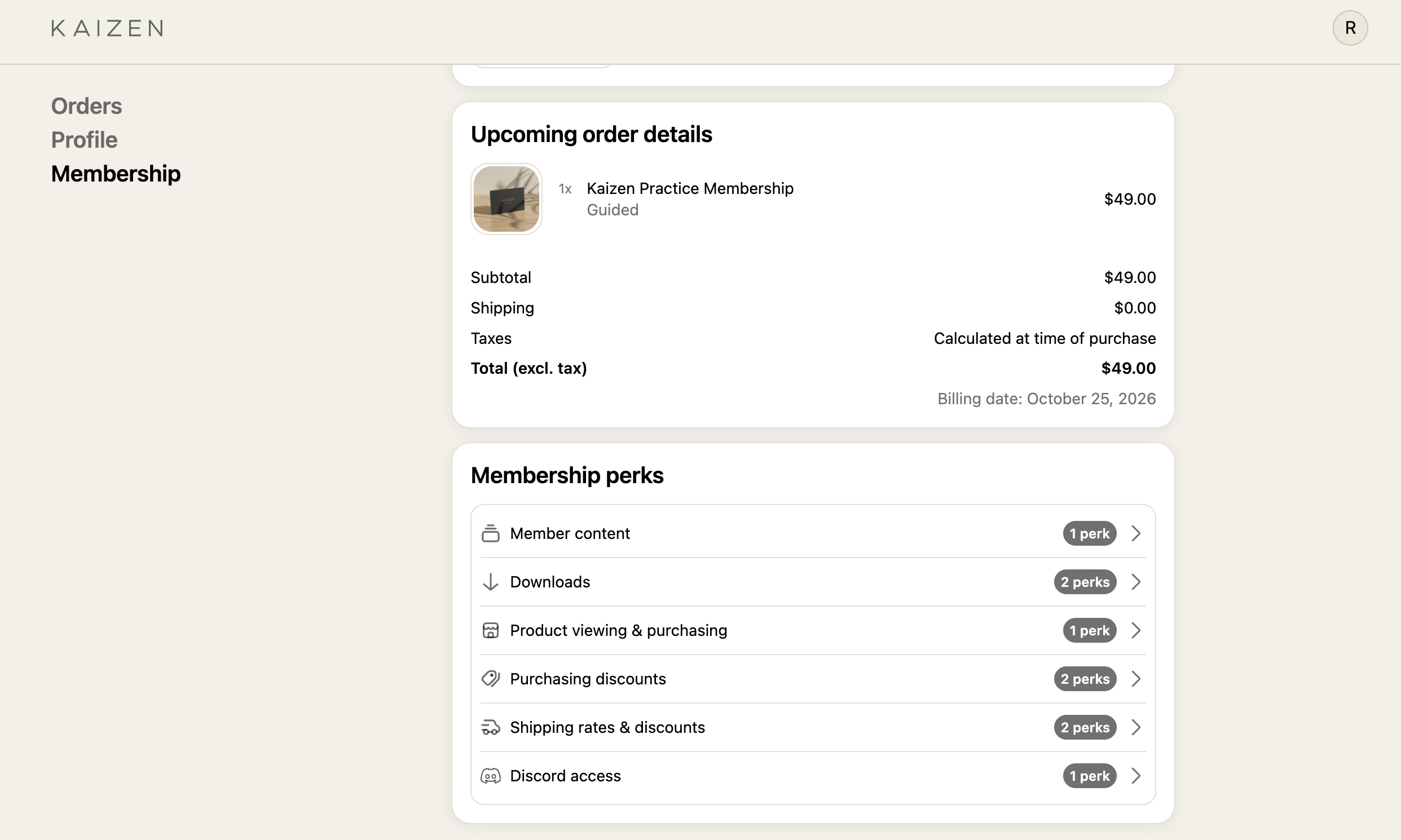Expand Shipping rates & discounts chevron

(1136, 727)
